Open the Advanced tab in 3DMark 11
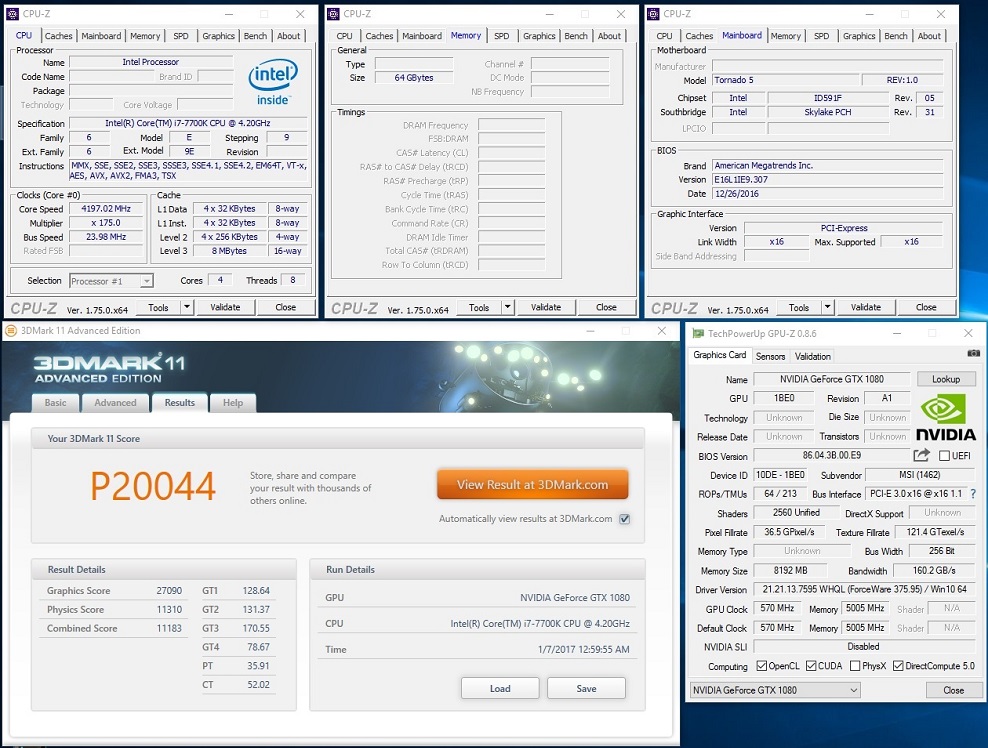 click(115, 403)
